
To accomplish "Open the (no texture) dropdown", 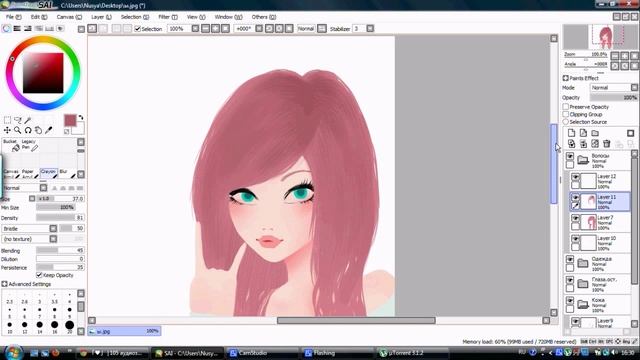I will [x=29, y=239].
